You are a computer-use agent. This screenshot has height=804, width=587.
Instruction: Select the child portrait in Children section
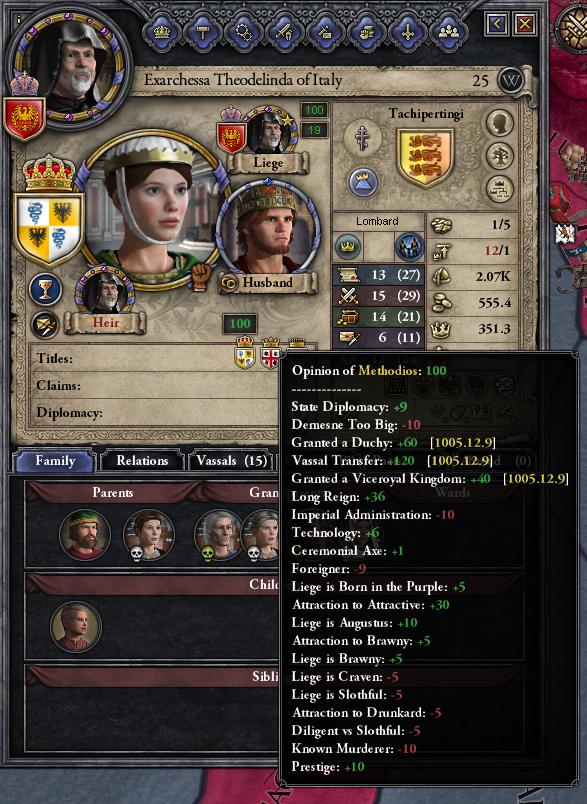[x=76, y=627]
